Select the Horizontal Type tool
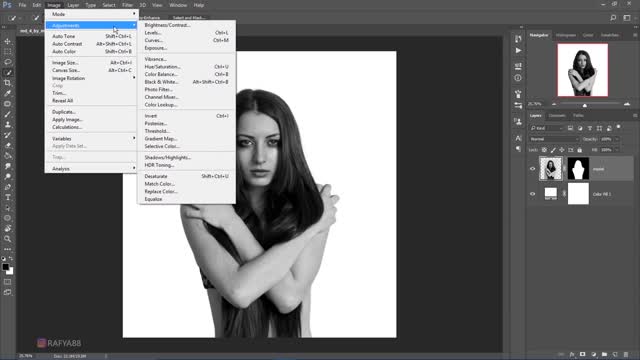 7,198
